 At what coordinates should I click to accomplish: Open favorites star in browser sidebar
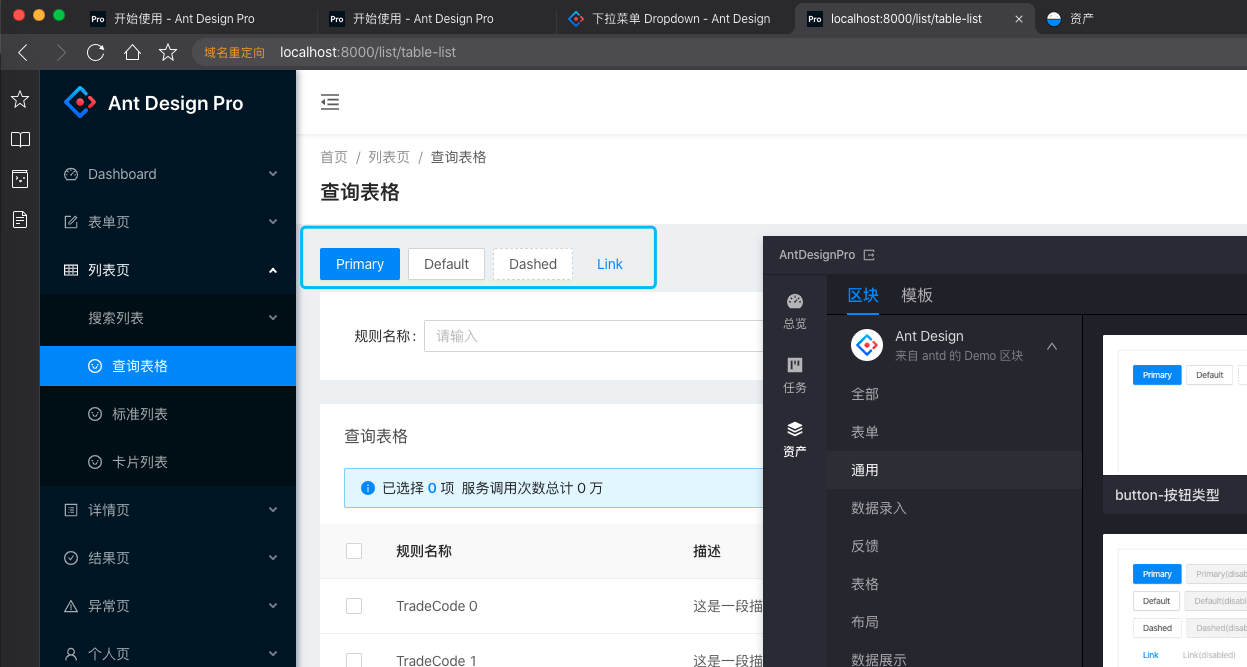(20, 99)
